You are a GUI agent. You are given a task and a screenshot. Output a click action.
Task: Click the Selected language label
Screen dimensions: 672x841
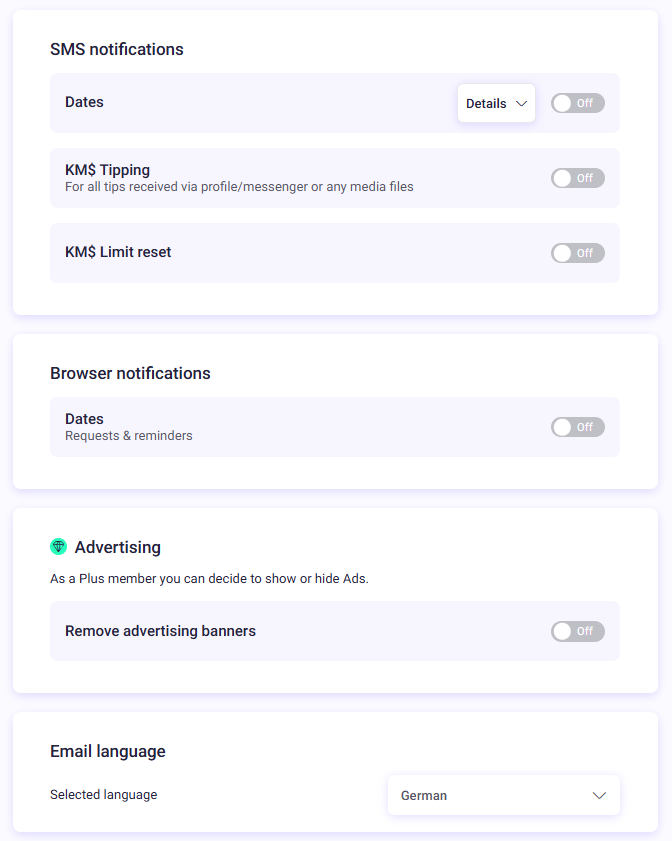pyautogui.click(x=104, y=794)
